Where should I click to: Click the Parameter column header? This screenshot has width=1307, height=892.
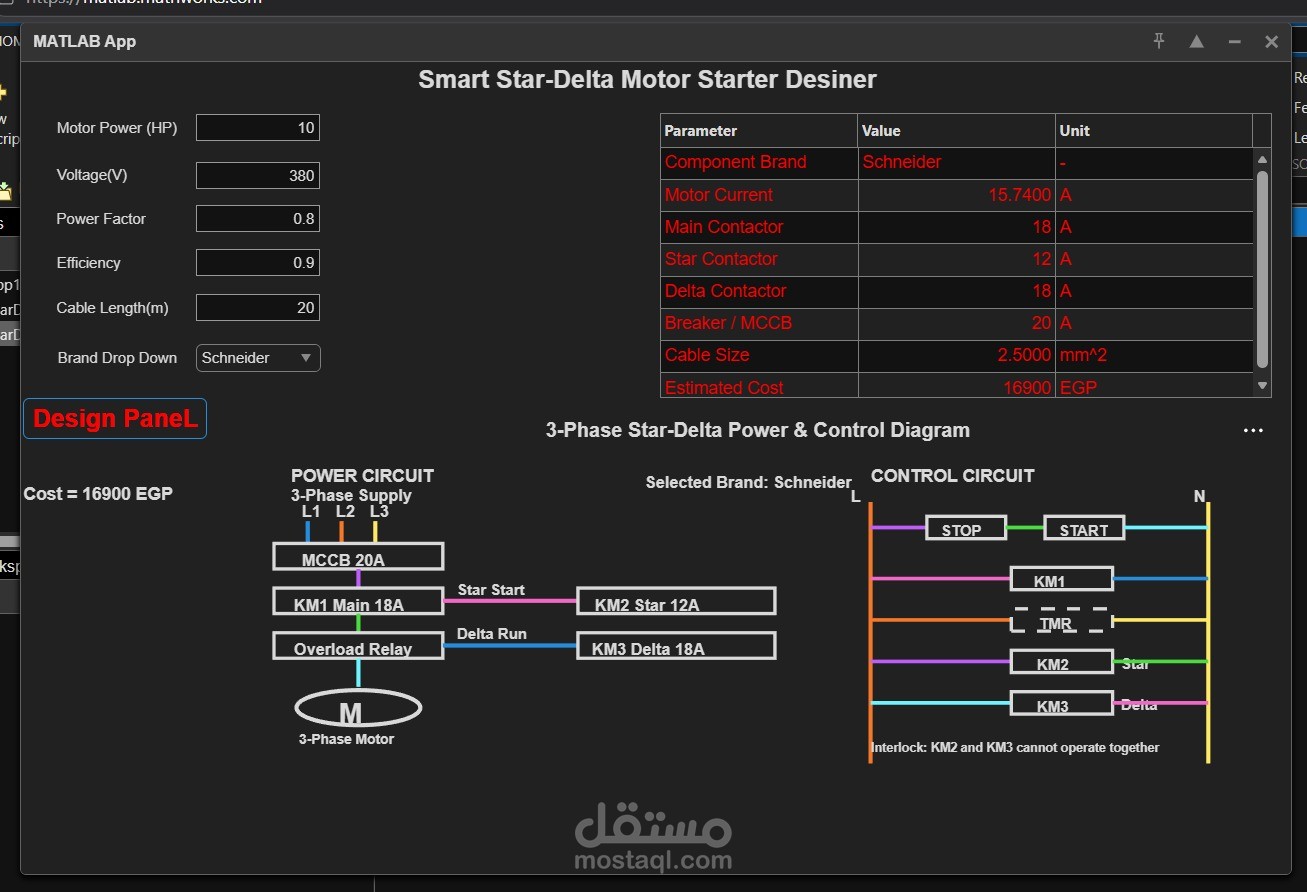click(759, 131)
